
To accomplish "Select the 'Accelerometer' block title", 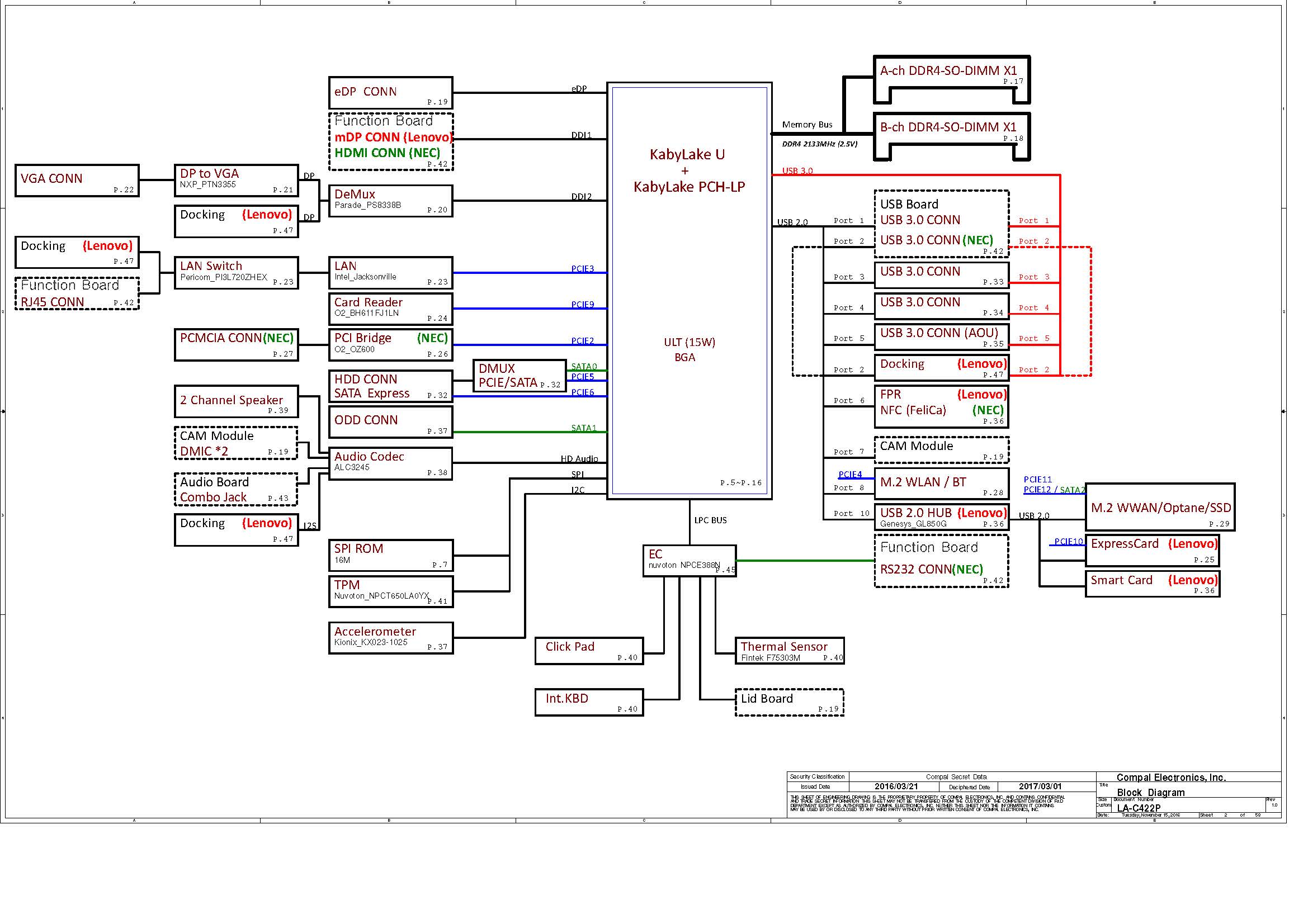I will (x=375, y=632).
